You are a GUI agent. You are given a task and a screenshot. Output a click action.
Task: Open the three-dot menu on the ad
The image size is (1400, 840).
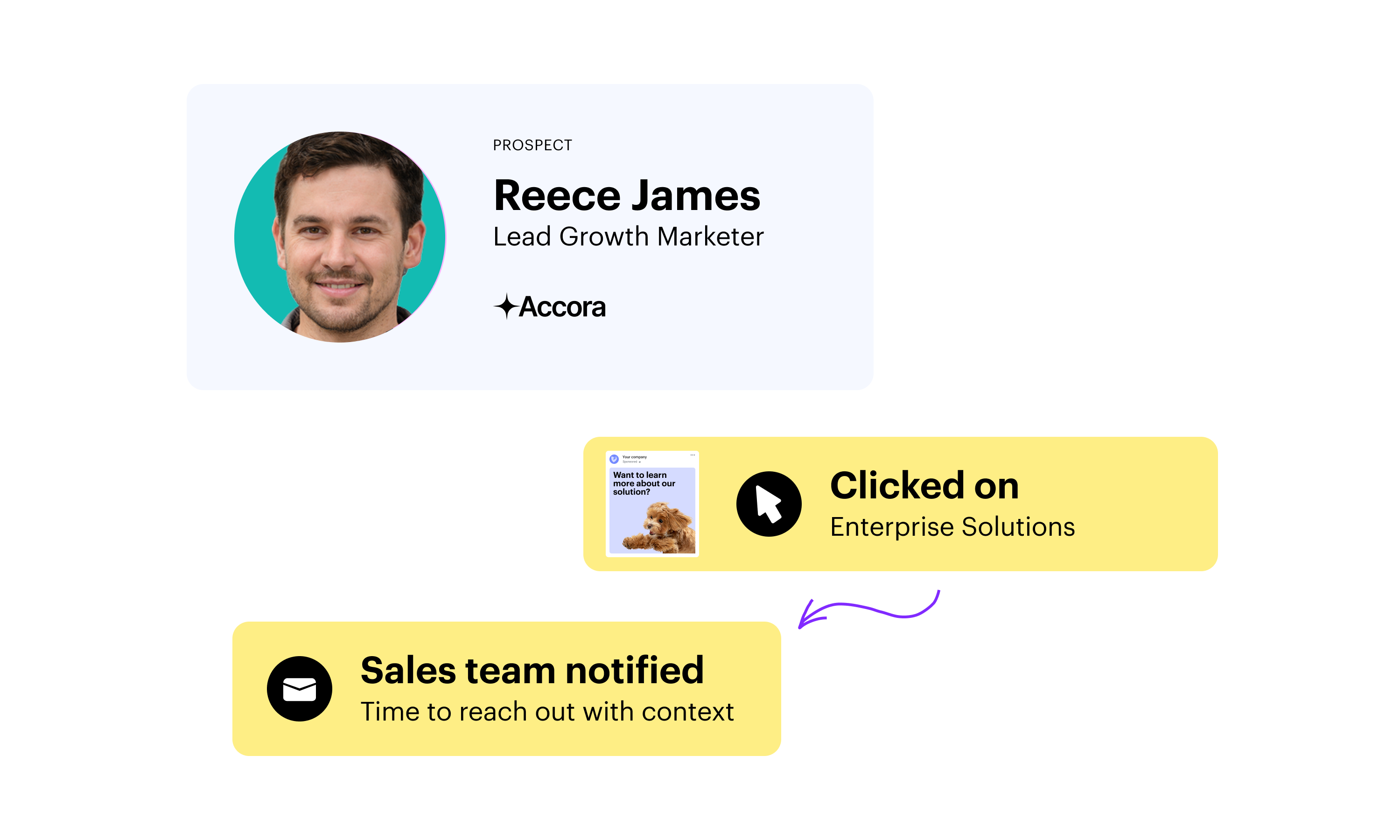click(692, 455)
